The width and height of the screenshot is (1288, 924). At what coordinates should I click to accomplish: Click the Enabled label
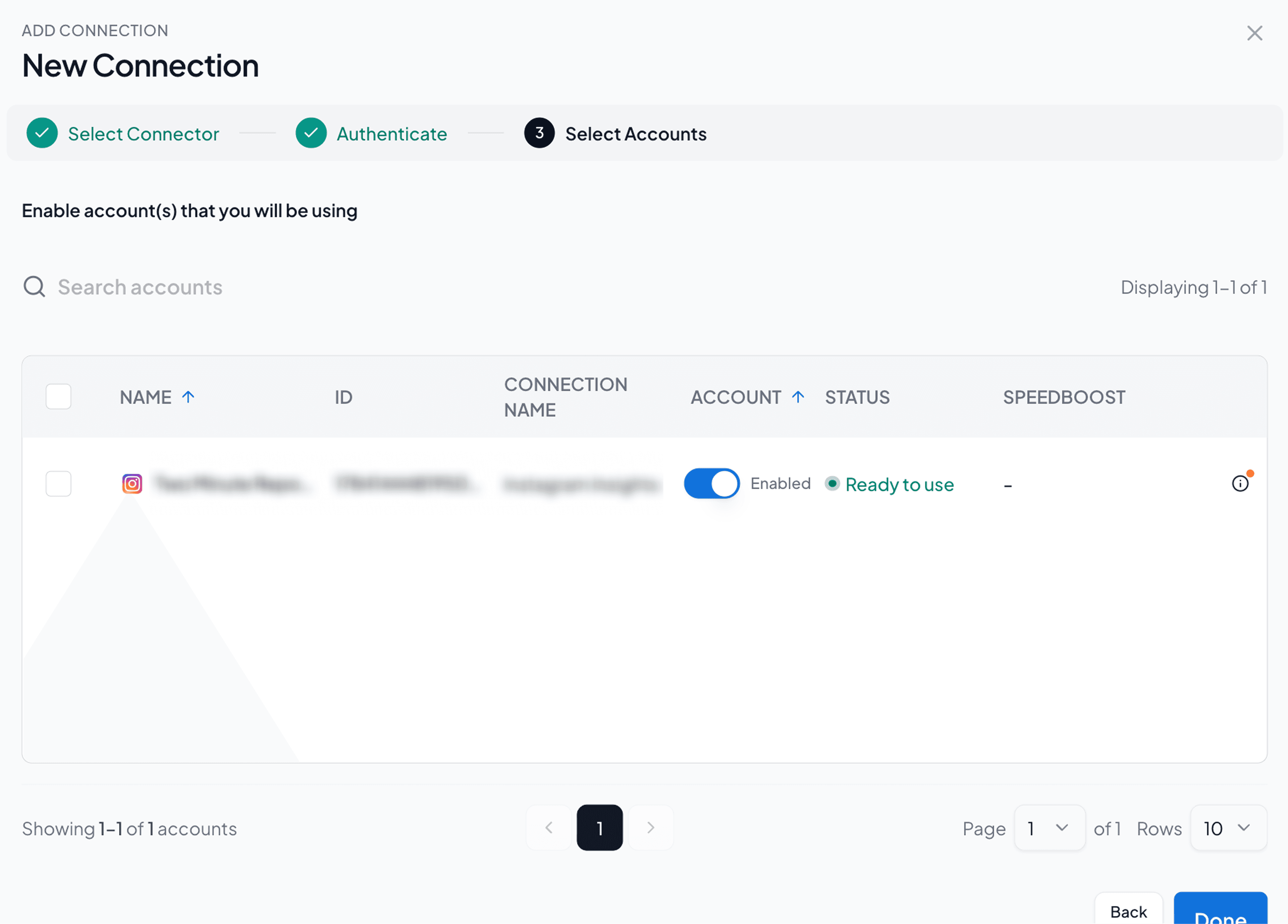coord(780,483)
